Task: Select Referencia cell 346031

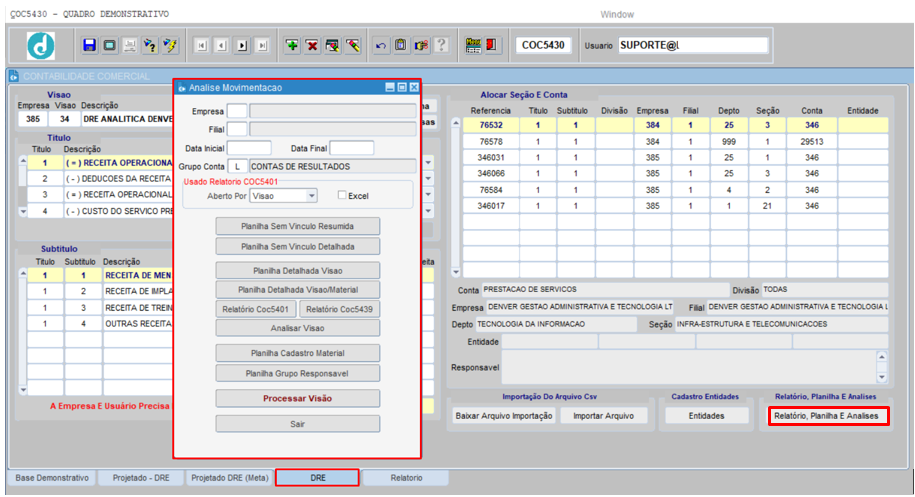Action: [491, 158]
